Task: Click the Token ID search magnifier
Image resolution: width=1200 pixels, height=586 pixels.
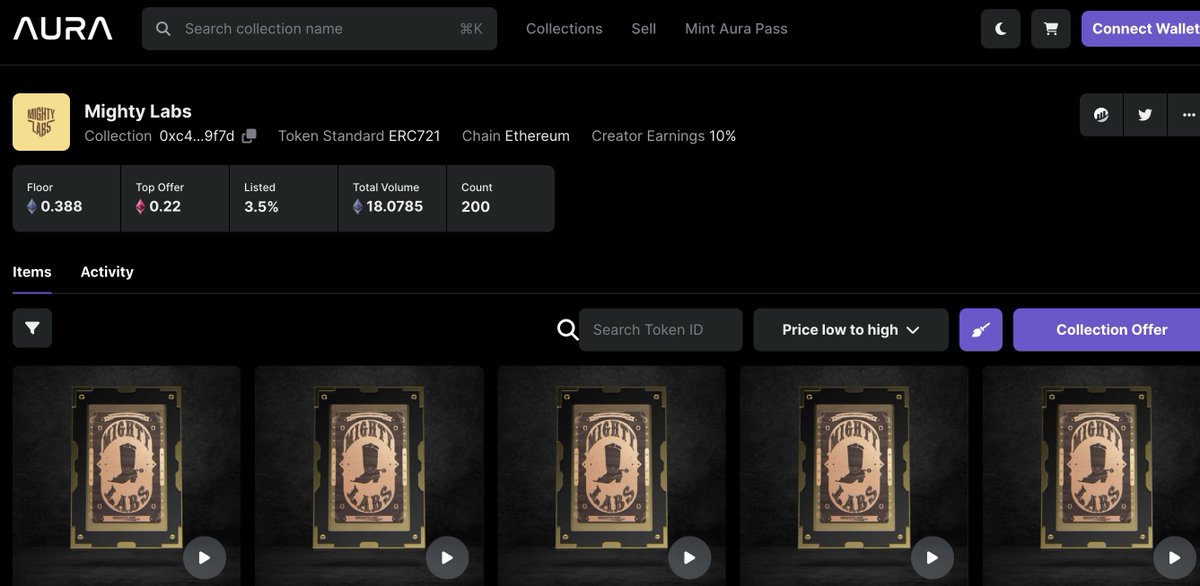Action: point(567,330)
